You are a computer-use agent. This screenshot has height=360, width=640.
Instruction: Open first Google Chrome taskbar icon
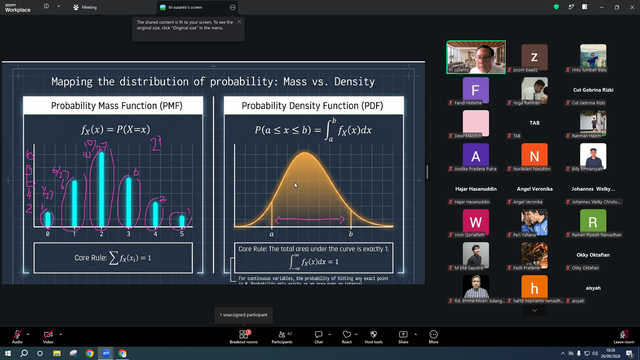[89, 353]
